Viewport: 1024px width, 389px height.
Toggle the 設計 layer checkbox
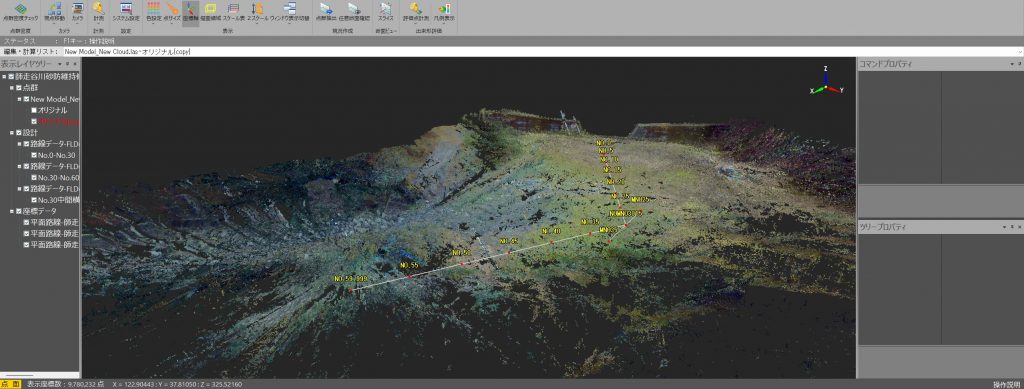coord(18,132)
